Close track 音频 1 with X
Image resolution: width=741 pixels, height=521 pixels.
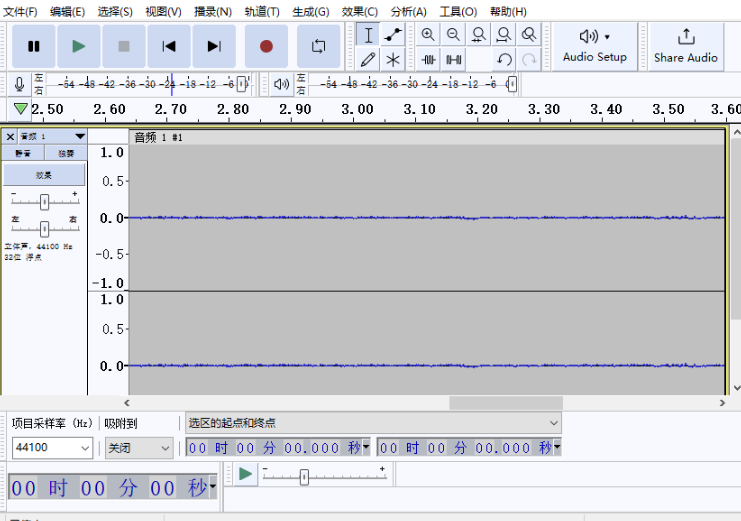pos(10,137)
